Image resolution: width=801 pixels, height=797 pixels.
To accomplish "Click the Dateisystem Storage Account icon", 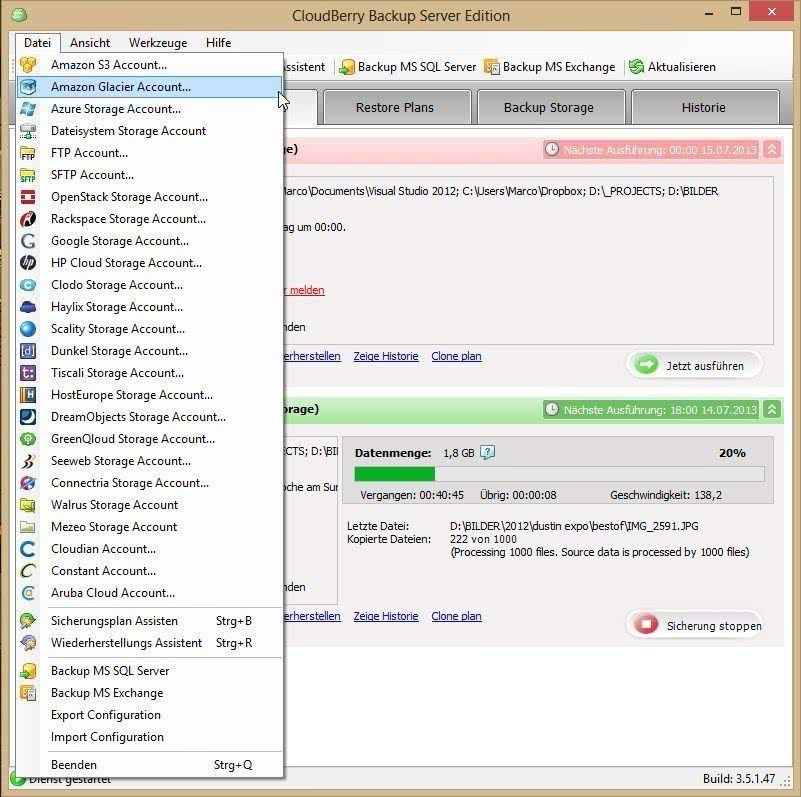I will point(28,131).
